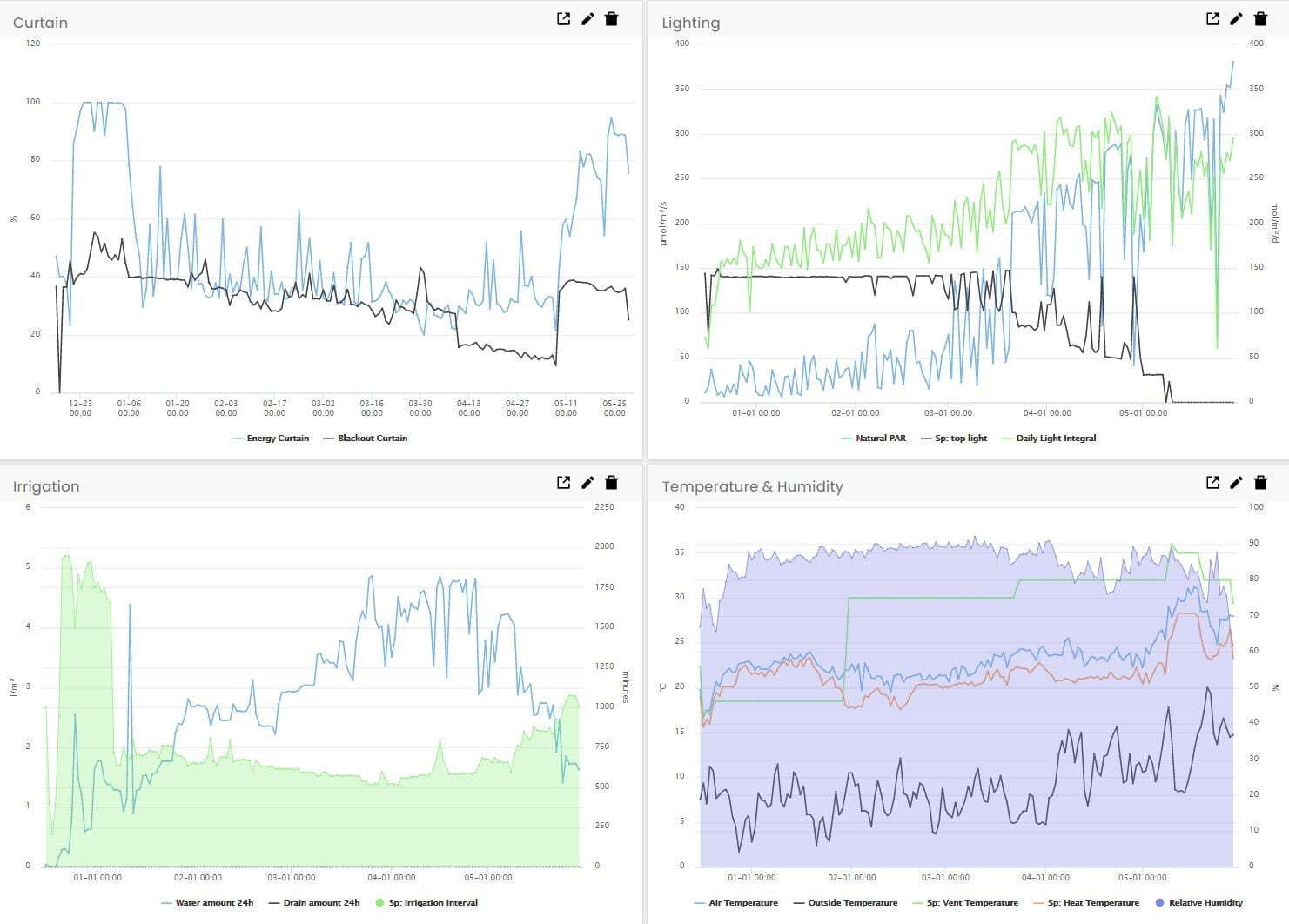Click the Temperature & Humidity panel title
This screenshot has height=924, width=1289.
point(752,486)
